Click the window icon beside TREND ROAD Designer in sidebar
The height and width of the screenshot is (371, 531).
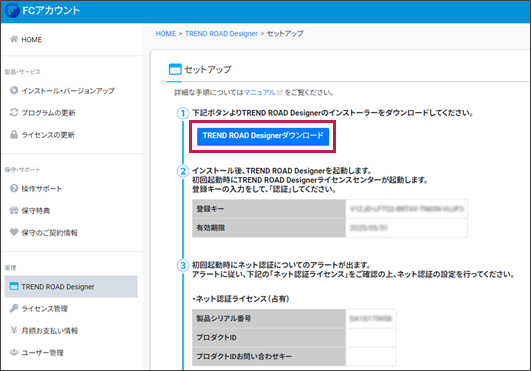click(14, 286)
